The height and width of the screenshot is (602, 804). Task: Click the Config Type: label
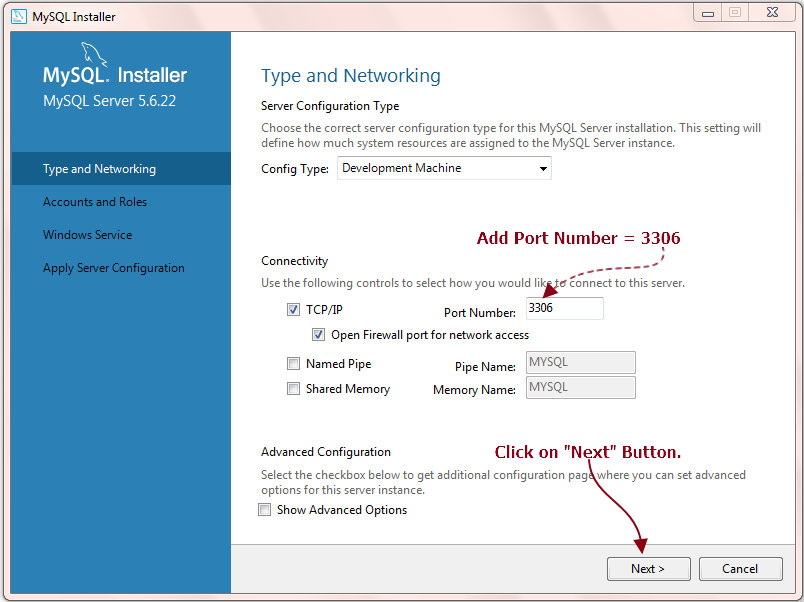pyautogui.click(x=295, y=169)
